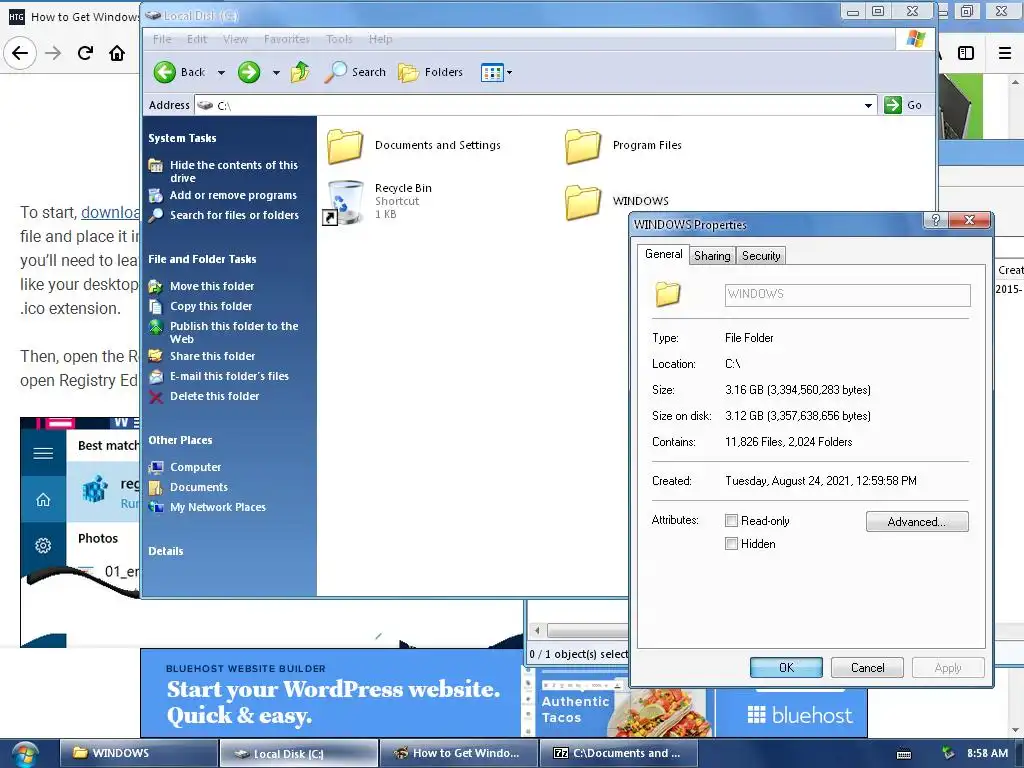Click Add or remove programs

click(233, 195)
